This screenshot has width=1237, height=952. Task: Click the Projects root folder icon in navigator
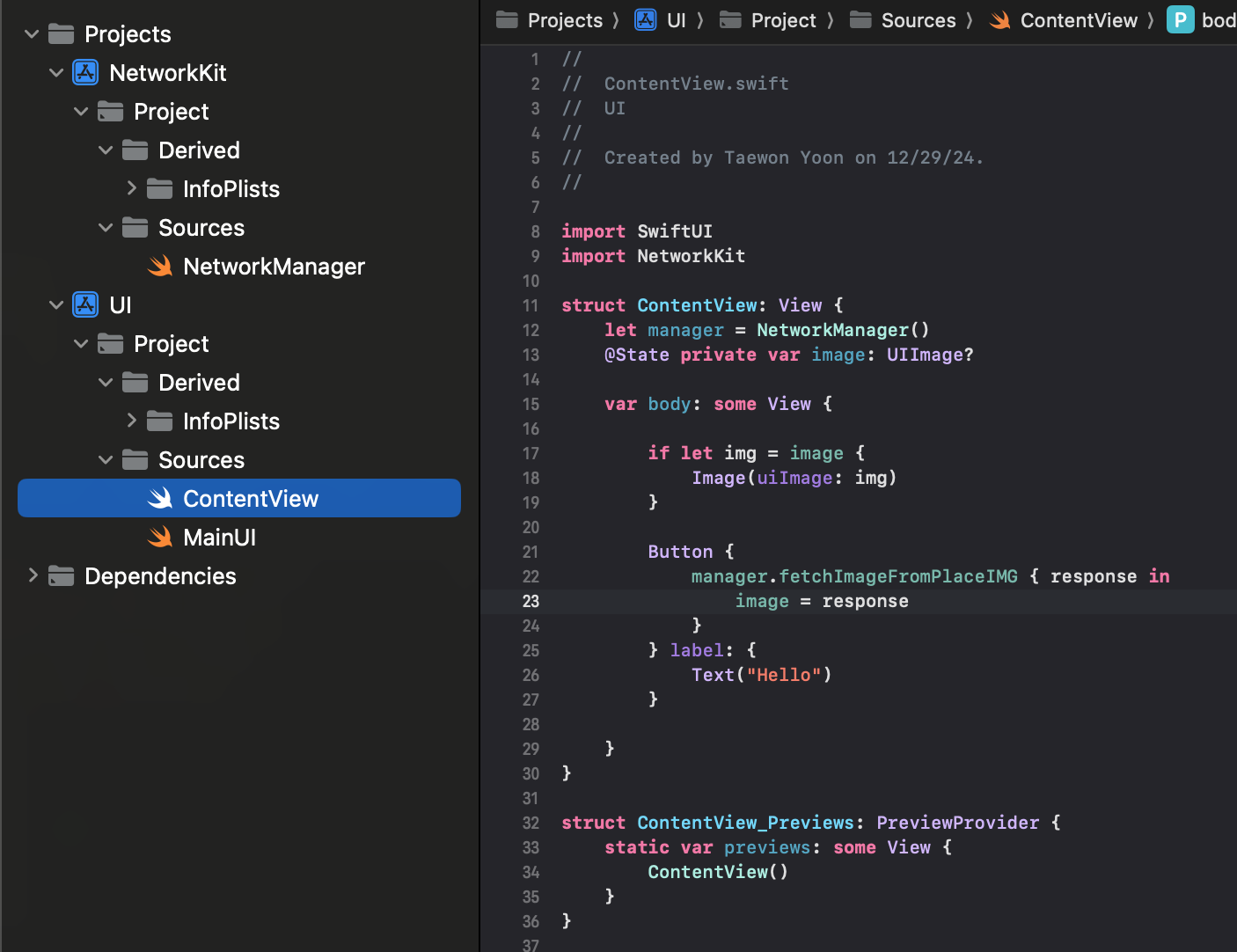tap(61, 34)
